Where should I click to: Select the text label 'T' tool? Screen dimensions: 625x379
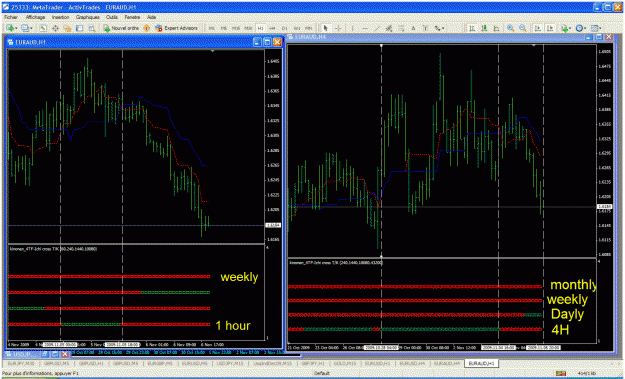(x=425, y=28)
